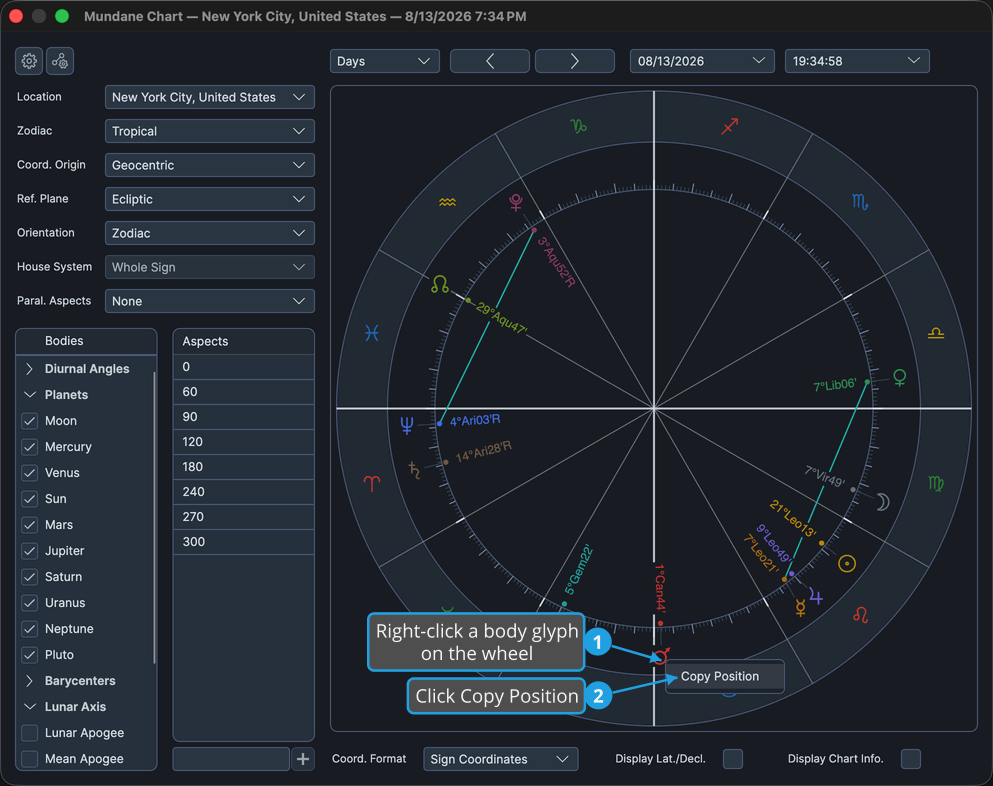The height and width of the screenshot is (786, 993).
Task: Click the plus button to add an aspect
Action: coord(303,759)
